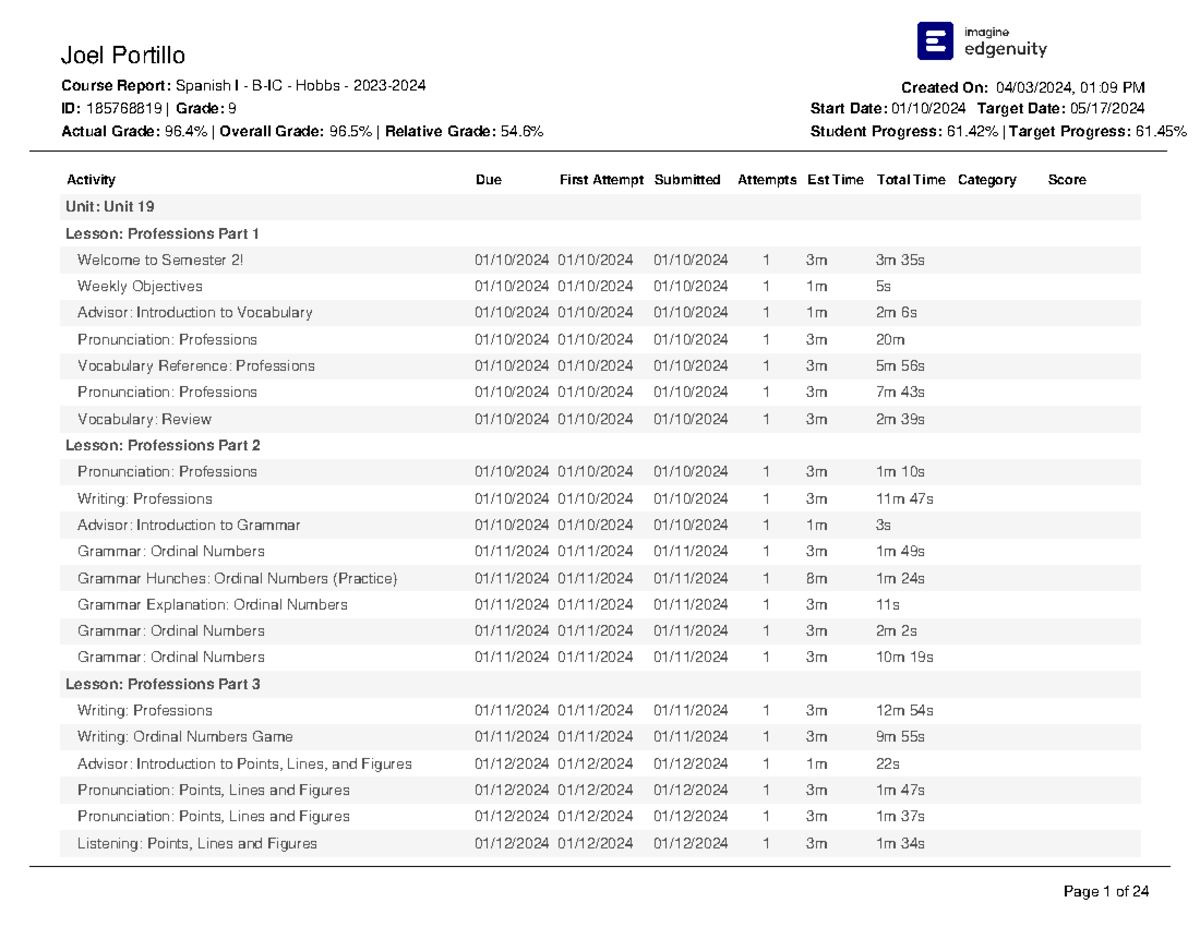Select the Attempts column header
The height and width of the screenshot is (927, 1200).
[x=766, y=180]
